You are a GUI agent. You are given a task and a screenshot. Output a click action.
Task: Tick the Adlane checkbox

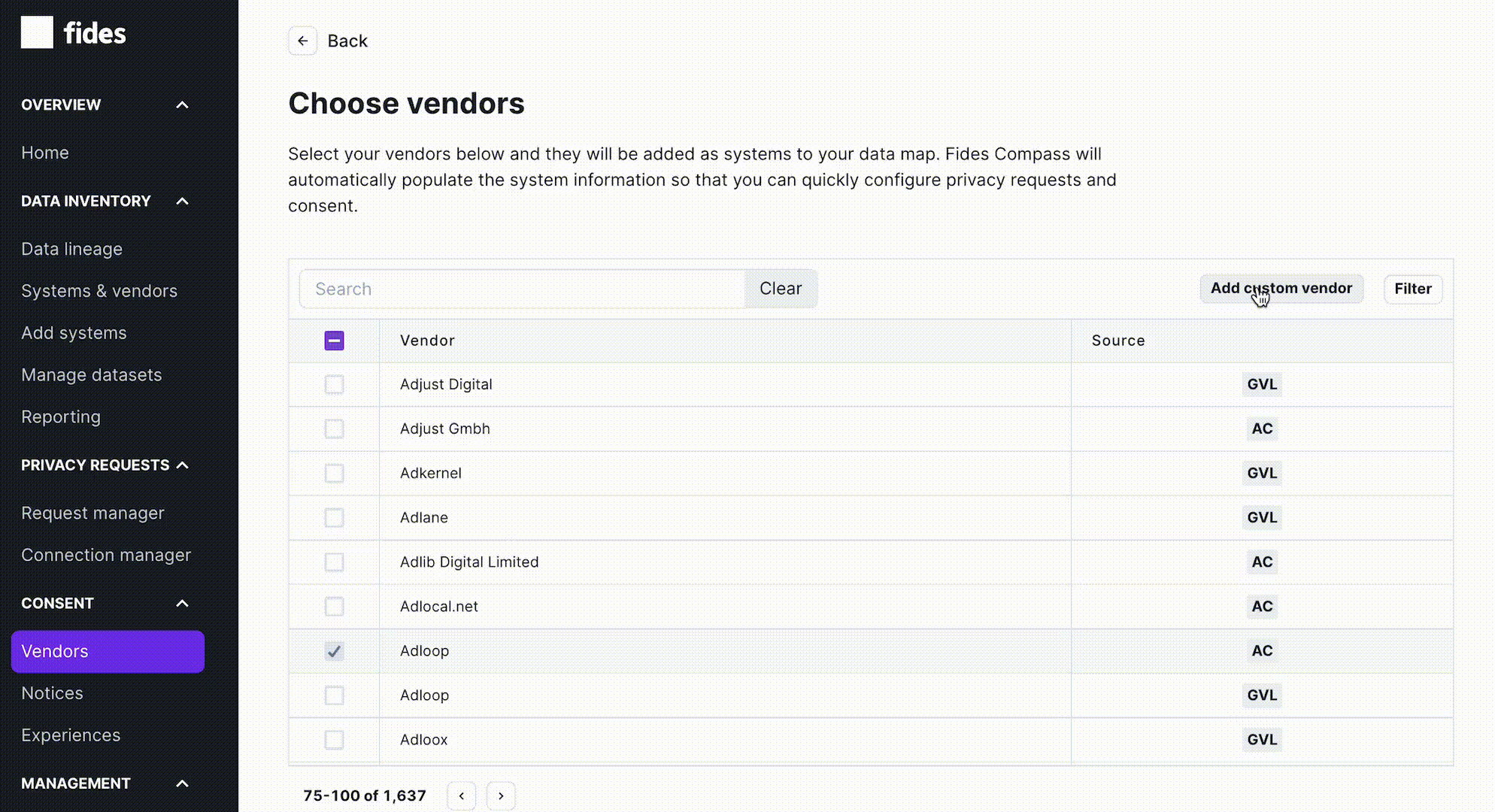[334, 518]
